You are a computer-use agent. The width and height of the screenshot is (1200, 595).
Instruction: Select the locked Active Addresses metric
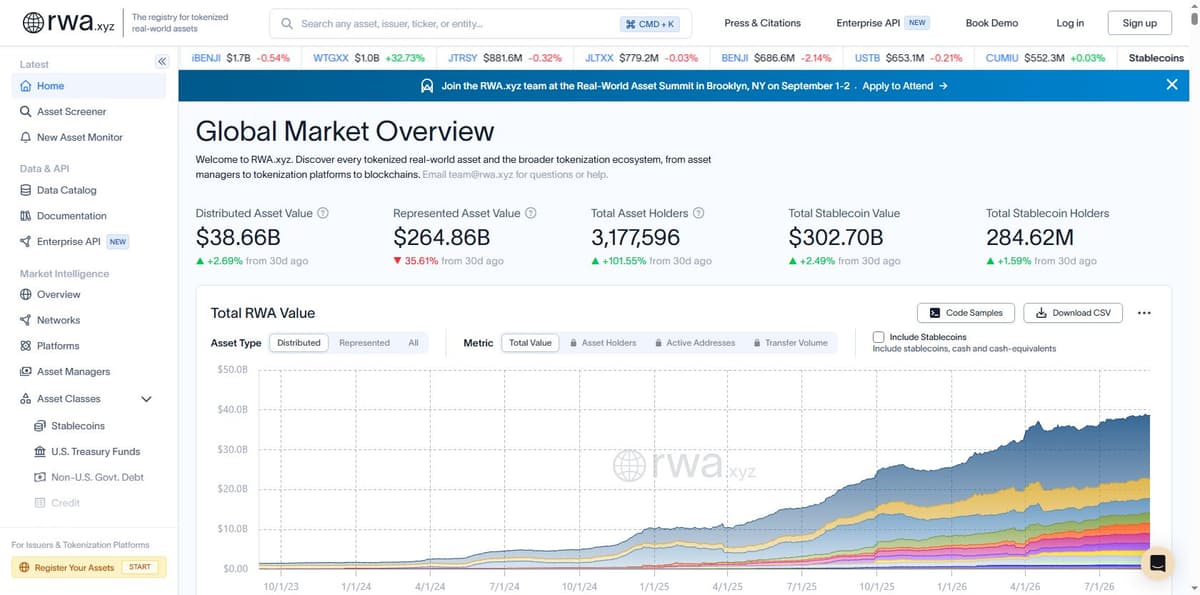(695, 343)
